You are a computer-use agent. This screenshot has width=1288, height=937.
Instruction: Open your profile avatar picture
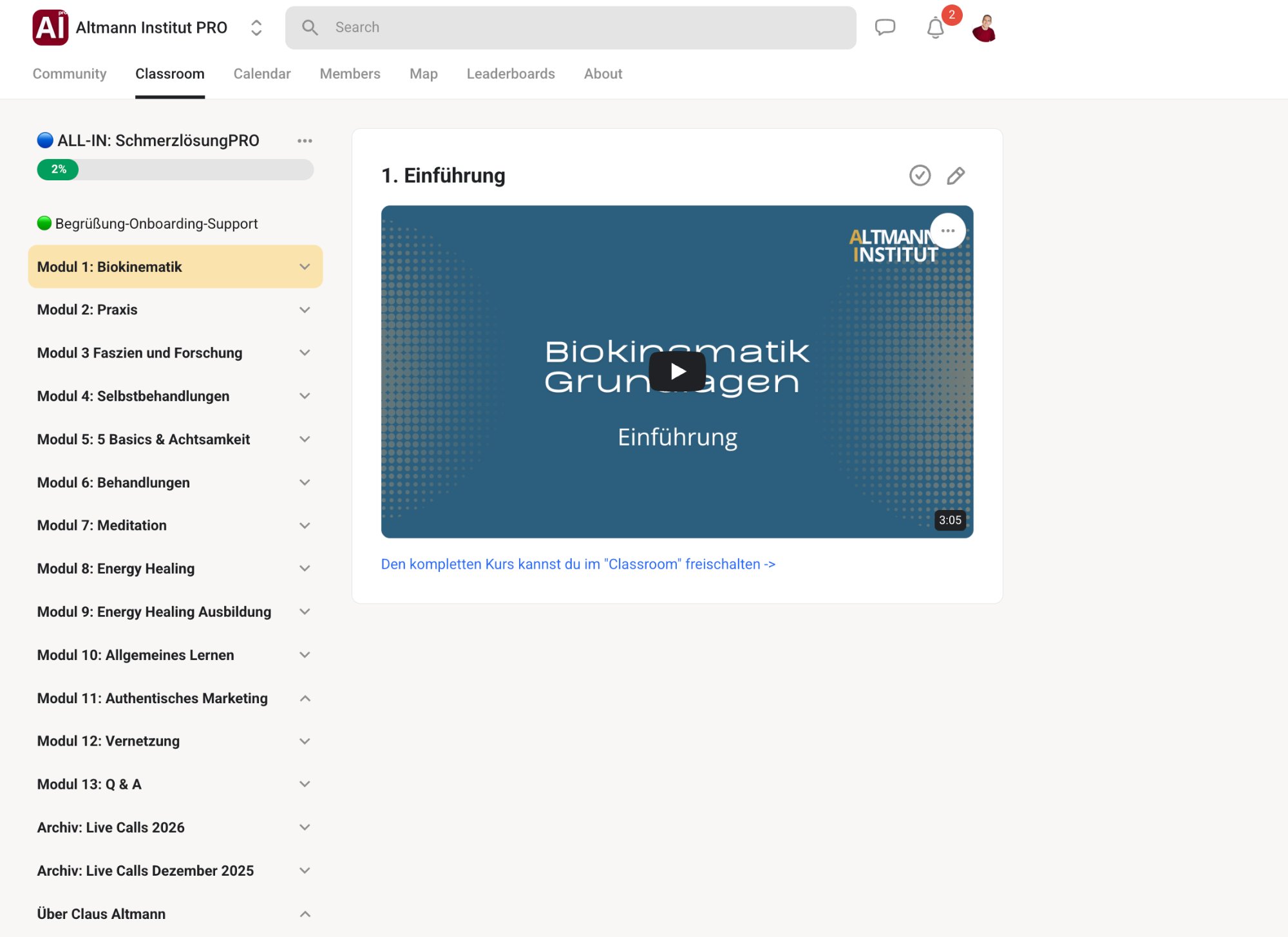click(983, 27)
